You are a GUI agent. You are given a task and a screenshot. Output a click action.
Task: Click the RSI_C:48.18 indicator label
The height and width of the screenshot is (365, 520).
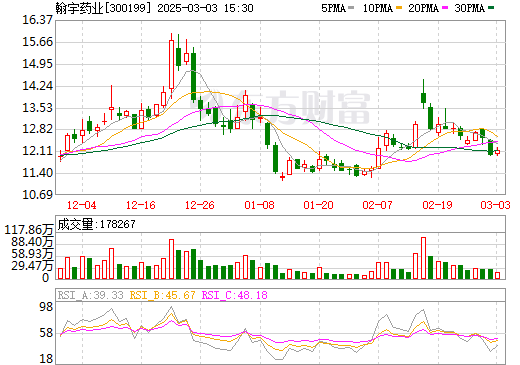click(x=235, y=295)
